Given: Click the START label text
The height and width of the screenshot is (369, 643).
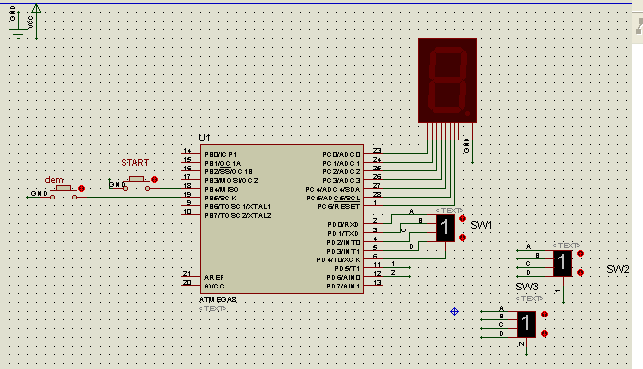Looking at the screenshot, I should click(x=135, y=163).
